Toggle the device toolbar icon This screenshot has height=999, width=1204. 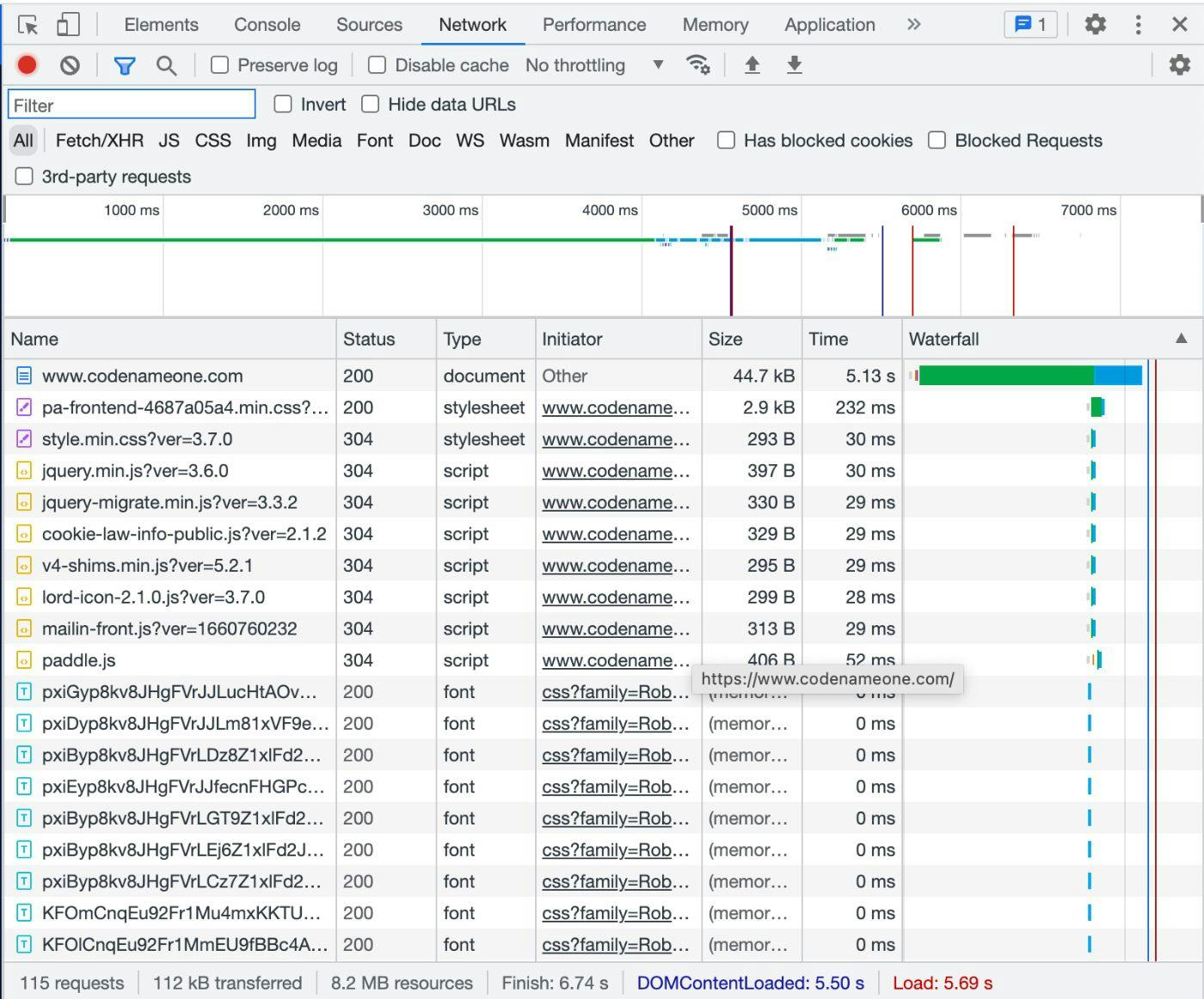coord(68,25)
